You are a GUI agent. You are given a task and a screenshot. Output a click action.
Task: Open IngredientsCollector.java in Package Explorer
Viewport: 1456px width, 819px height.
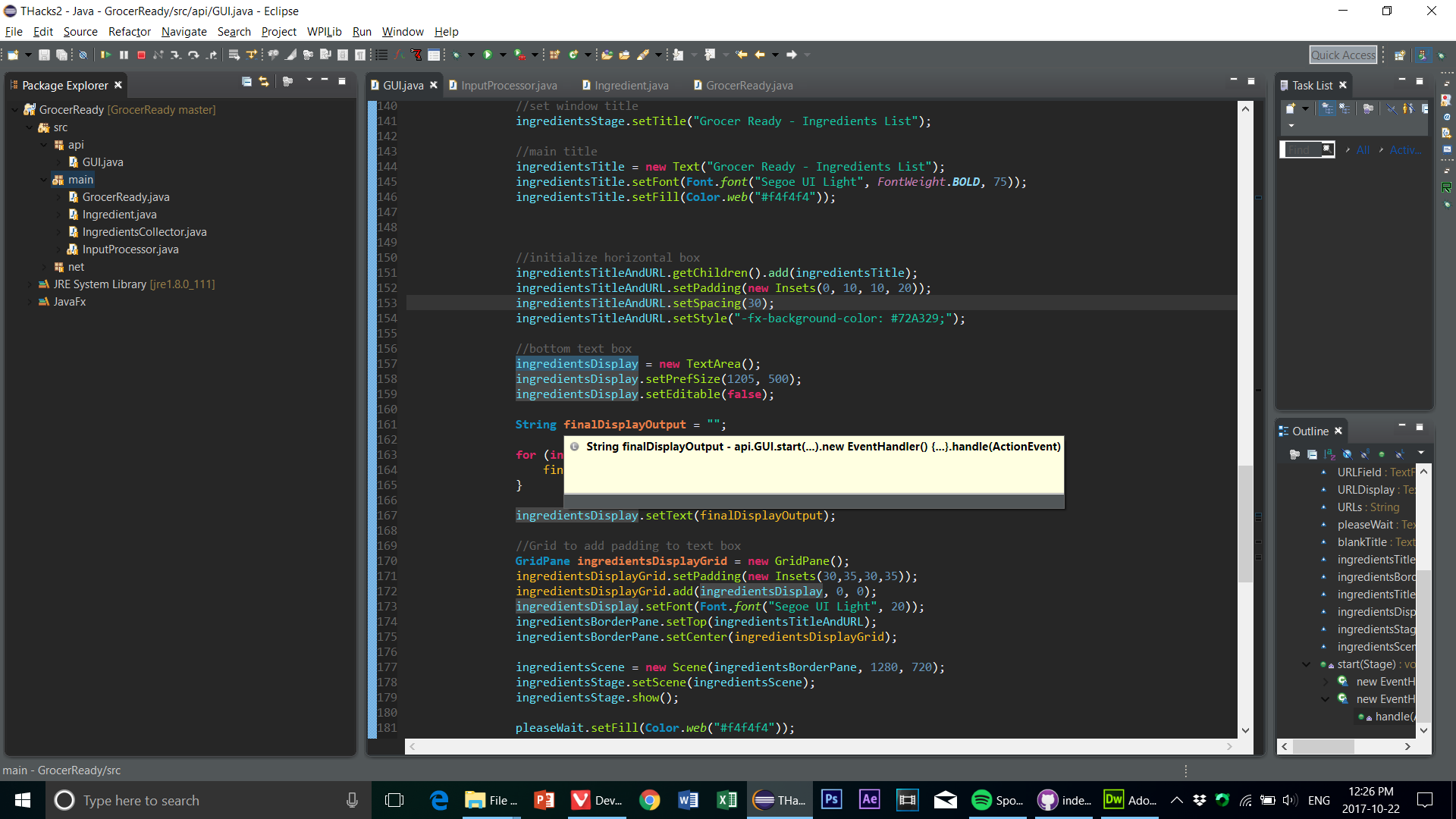point(144,232)
